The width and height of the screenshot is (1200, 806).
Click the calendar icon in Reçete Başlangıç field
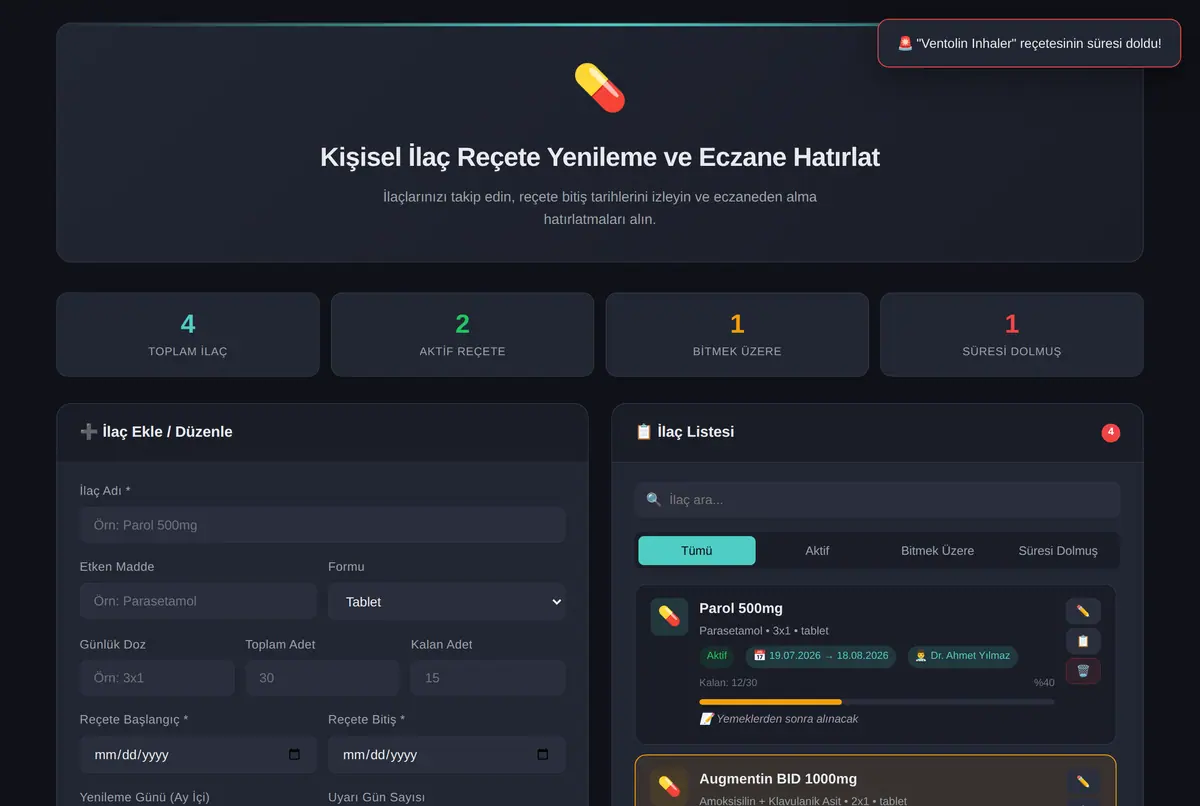tap(294, 755)
